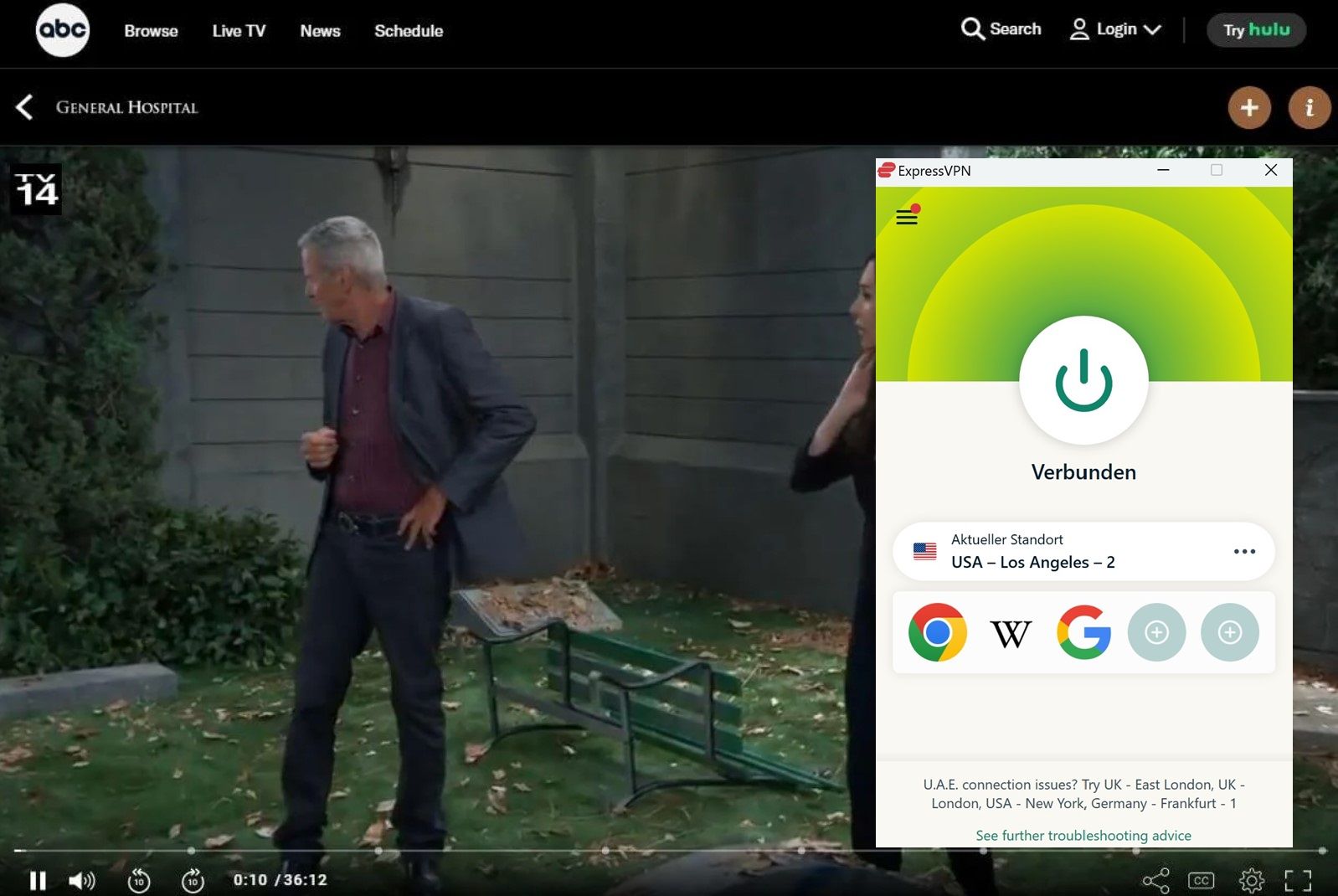The height and width of the screenshot is (896, 1338).
Task: Enter fullscreen mode
Action: coord(1299,881)
